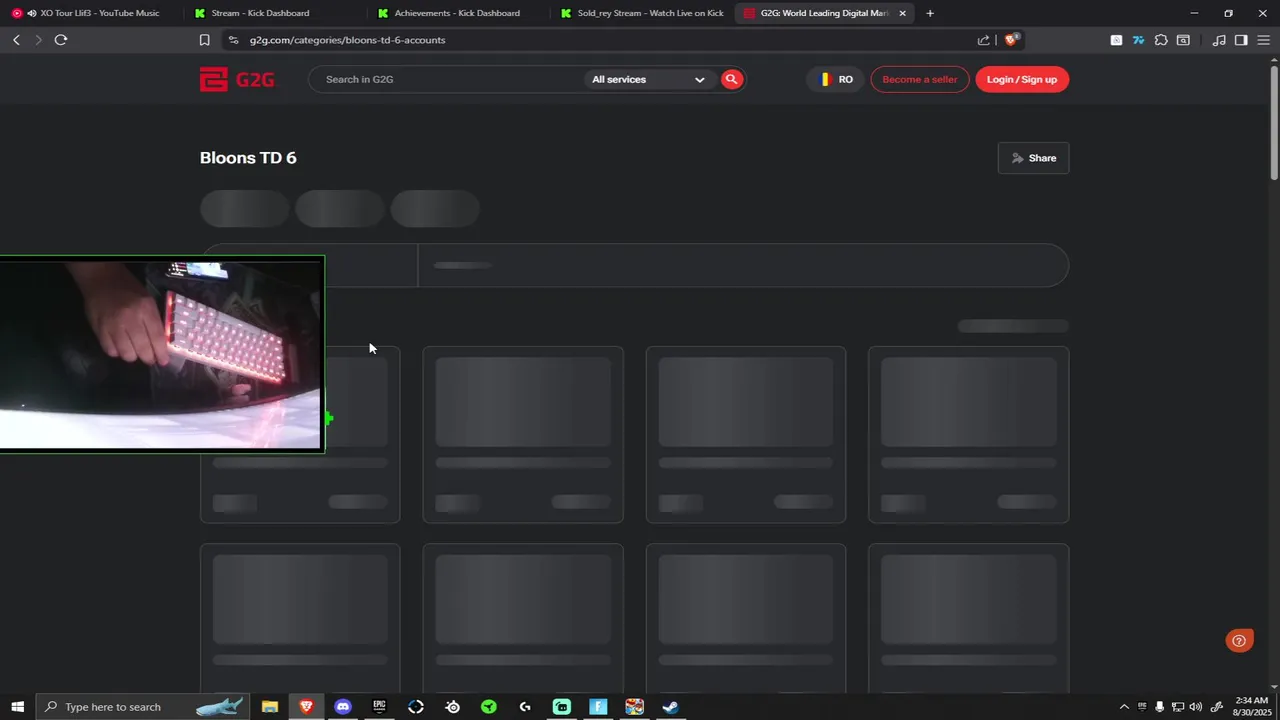Bookmark this page with the bookmark icon
The height and width of the screenshot is (720, 1280).
click(204, 40)
